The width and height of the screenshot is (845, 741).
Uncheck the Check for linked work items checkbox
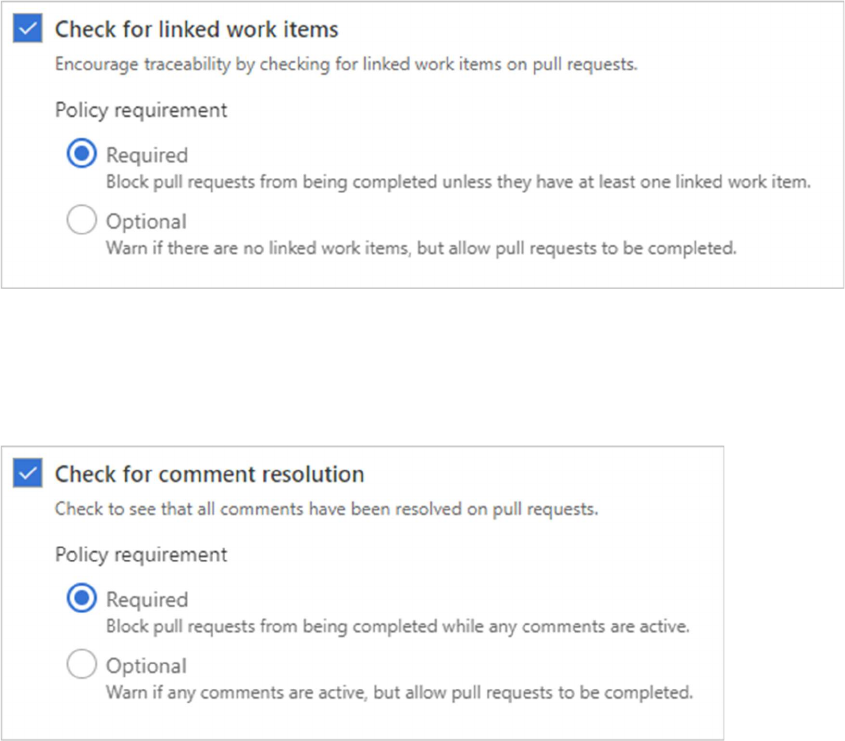coord(29,29)
